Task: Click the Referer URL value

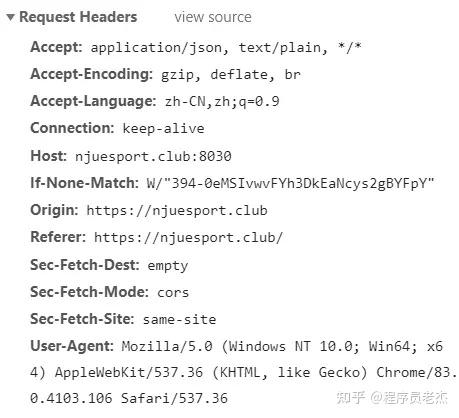Action: (x=188, y=238)
